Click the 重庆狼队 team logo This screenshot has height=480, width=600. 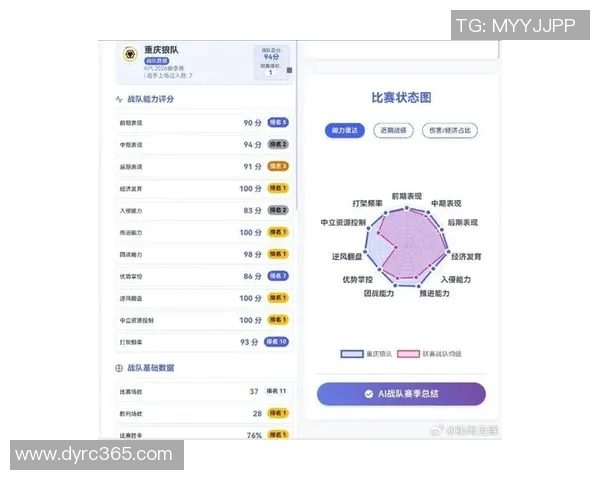coord(130,54)
